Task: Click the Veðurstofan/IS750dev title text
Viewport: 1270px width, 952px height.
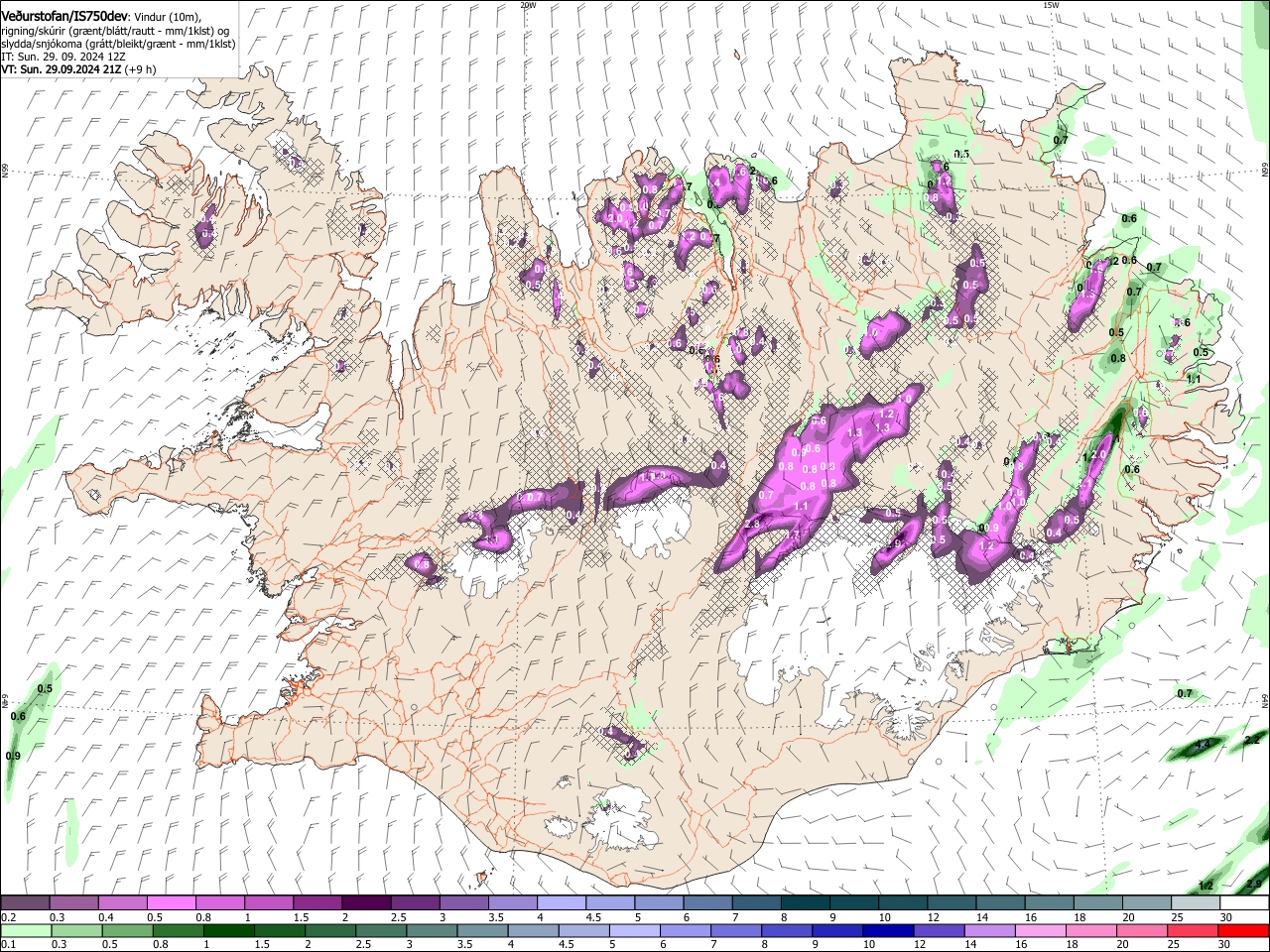Action: click(x=64, y=17)
